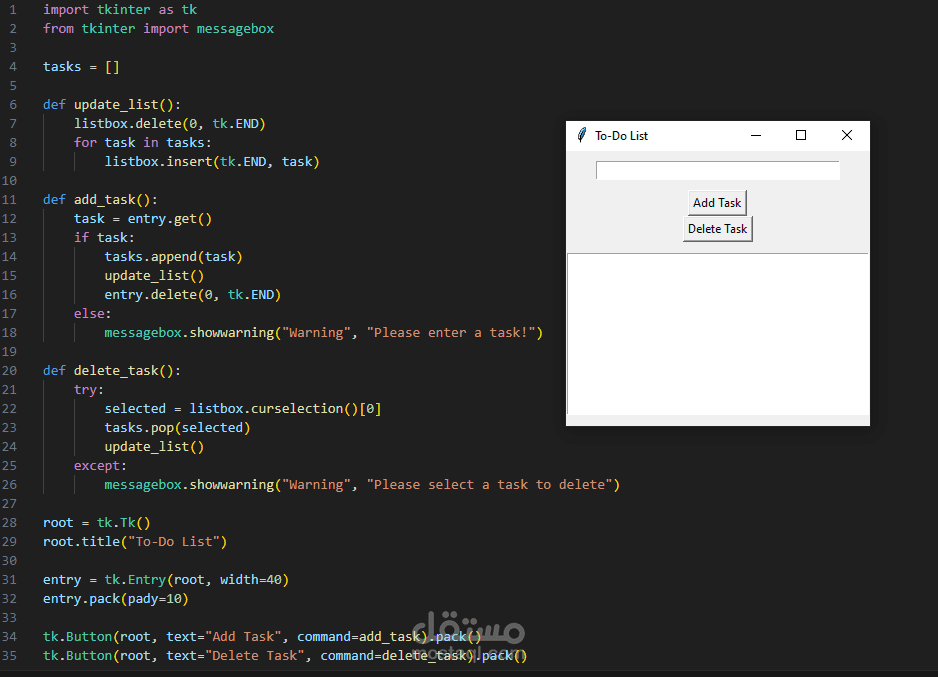The image size is (938, 677).
Task: Click line number 1 in the gutter
Action: coord(13,10)
